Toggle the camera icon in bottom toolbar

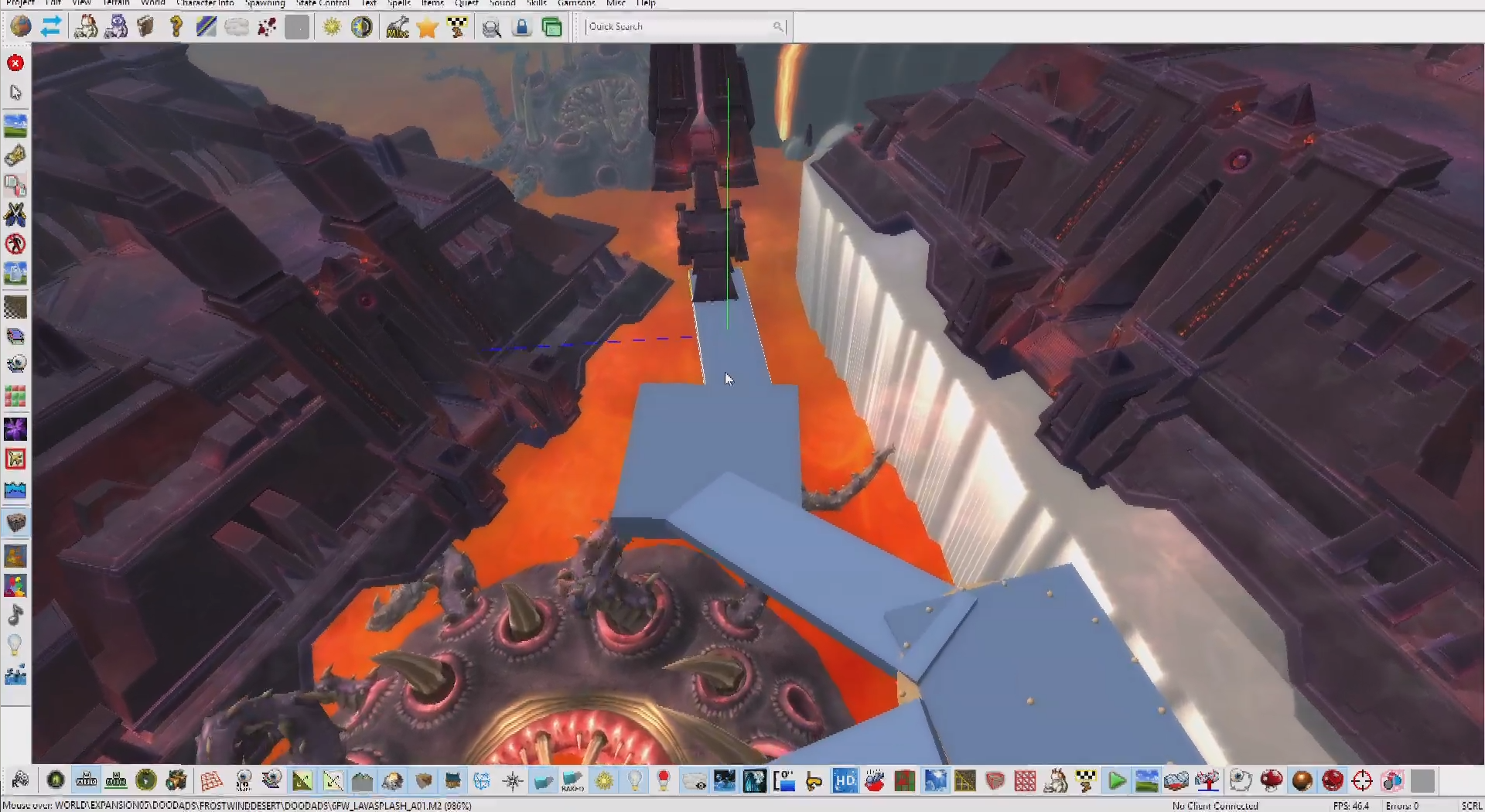click(176, 781)
